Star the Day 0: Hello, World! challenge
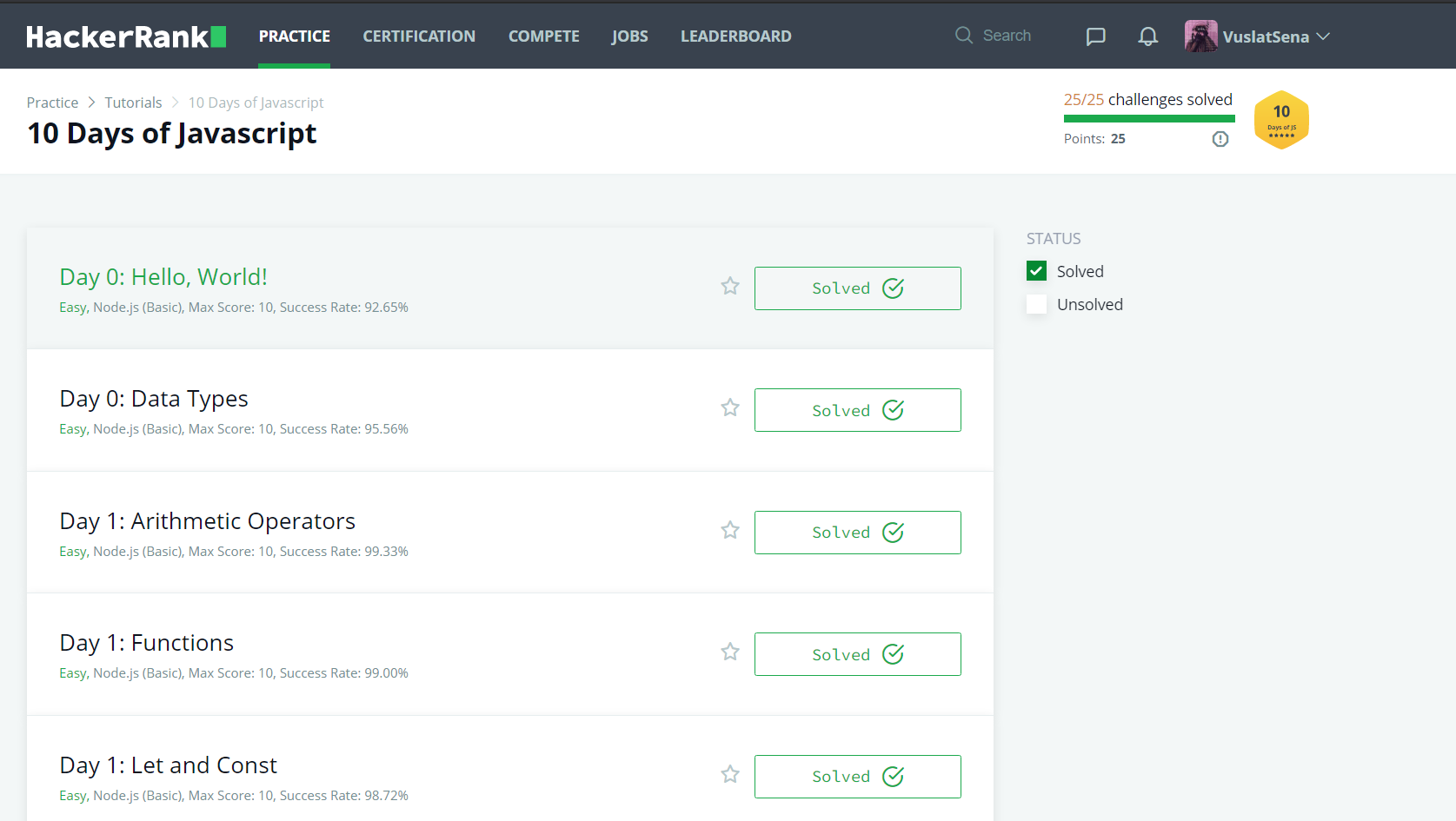 tap(729, 286)
